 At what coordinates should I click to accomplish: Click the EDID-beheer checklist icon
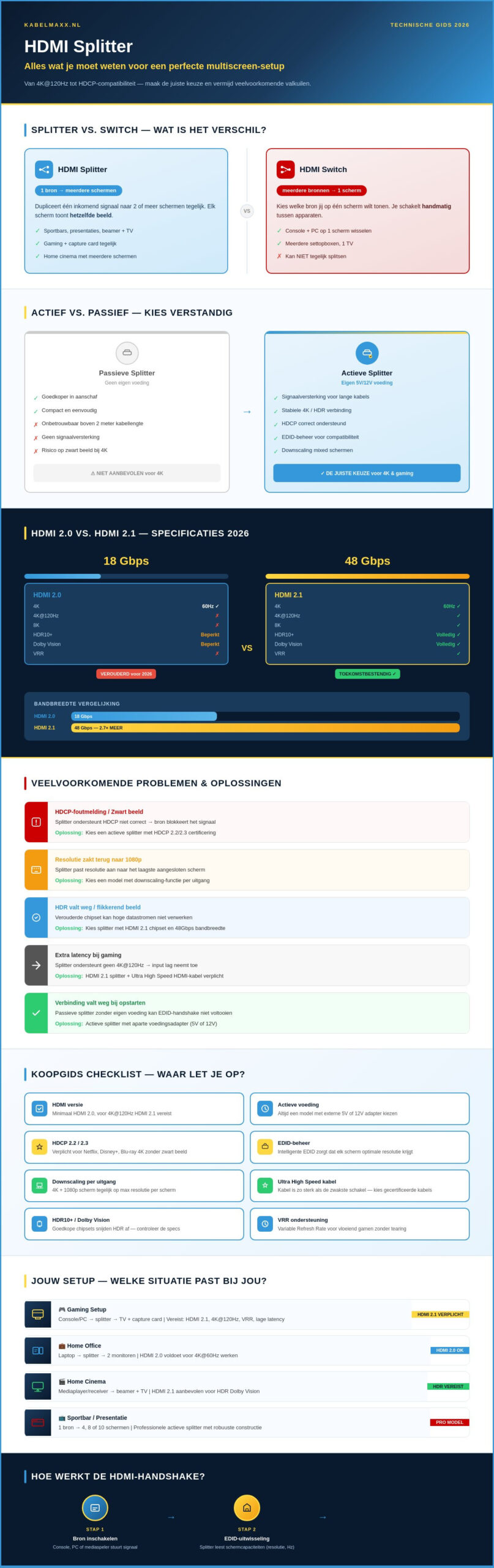pos(265,1147)
